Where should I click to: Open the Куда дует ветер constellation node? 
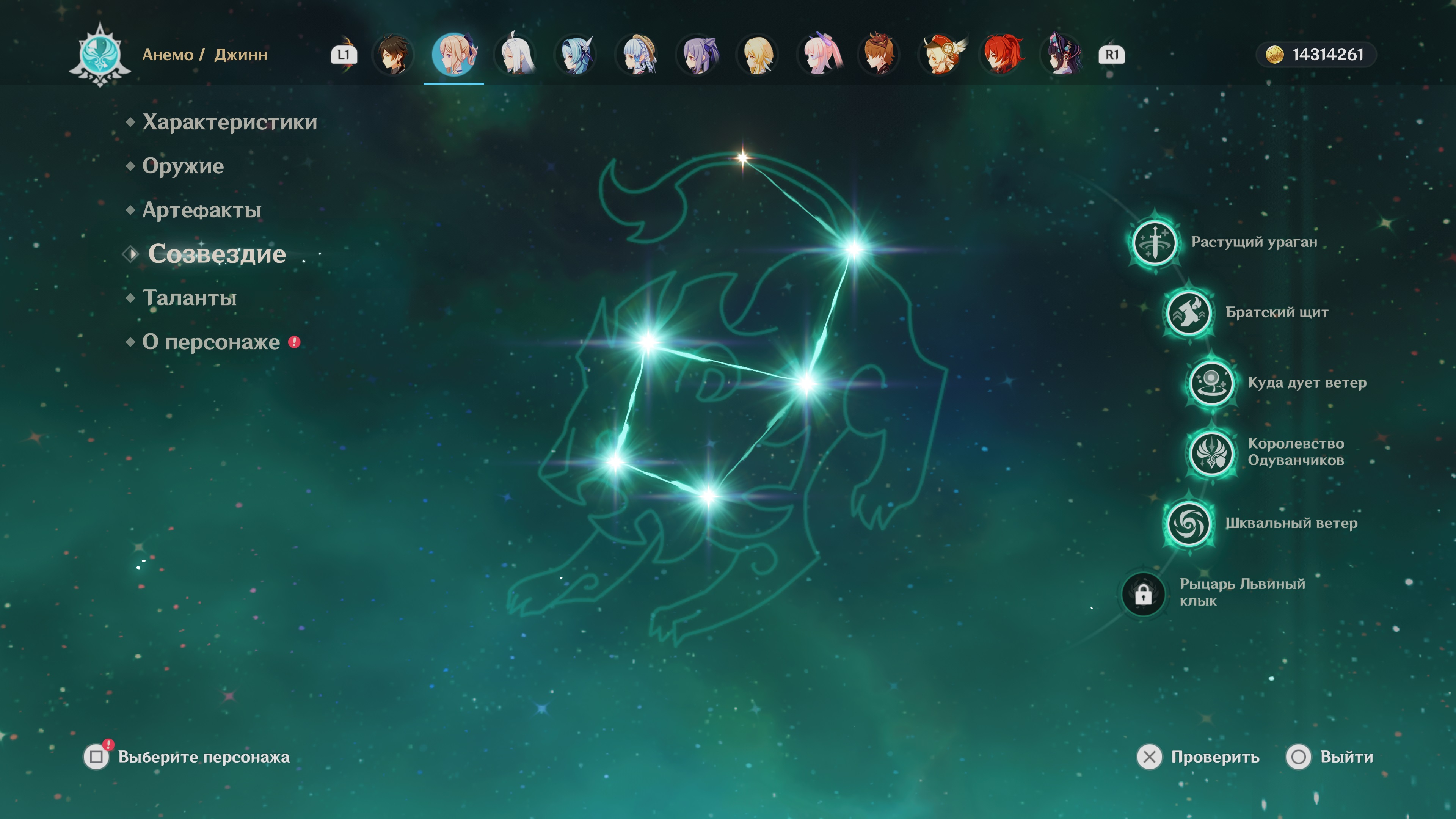pyautogui.click(x=1211, y=383)
